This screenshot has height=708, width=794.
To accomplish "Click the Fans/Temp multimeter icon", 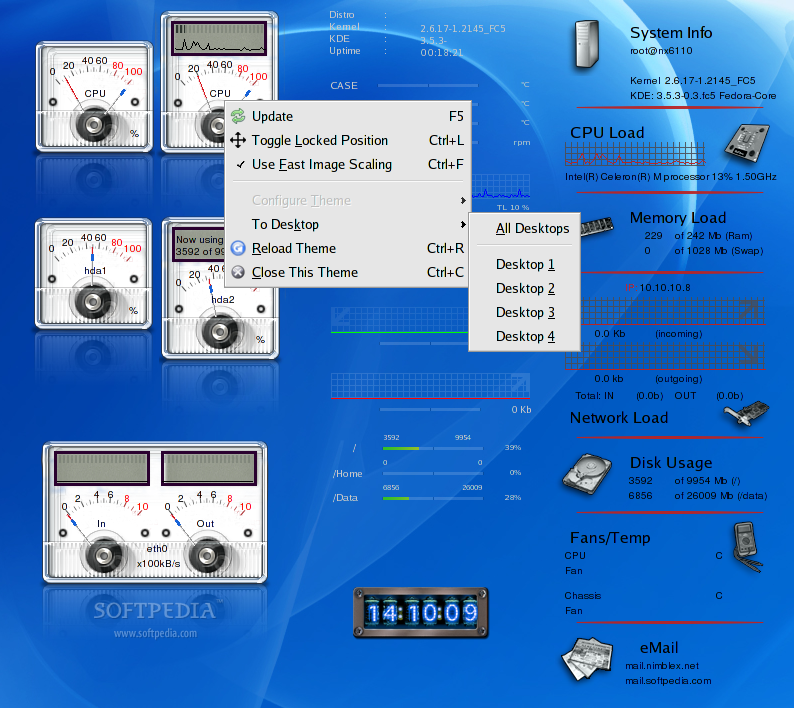I will (747, 547).
